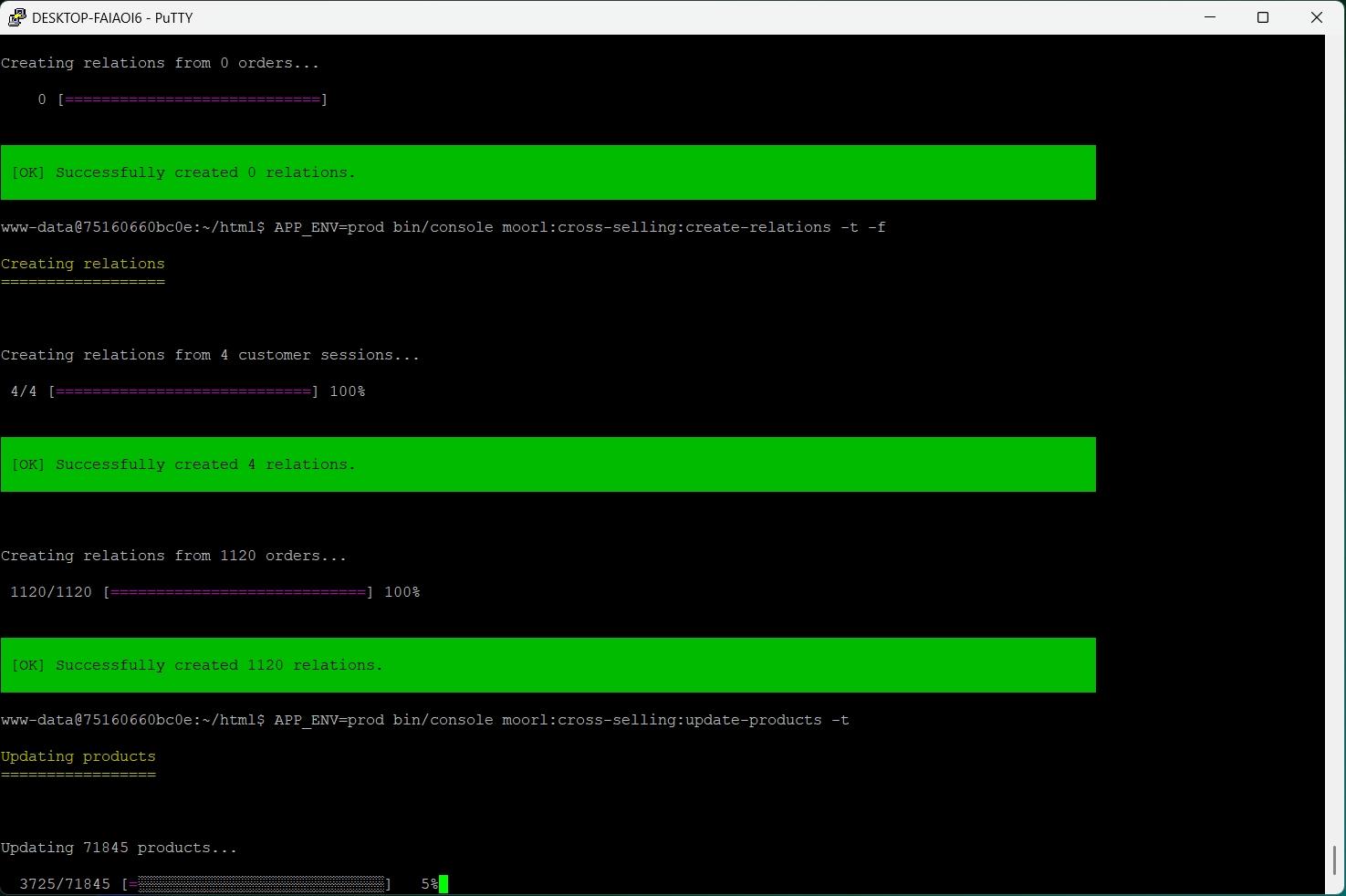Click the yellow Updating products heading
Viewport: 1346px width, 896px height.
(x=78, y=756)
